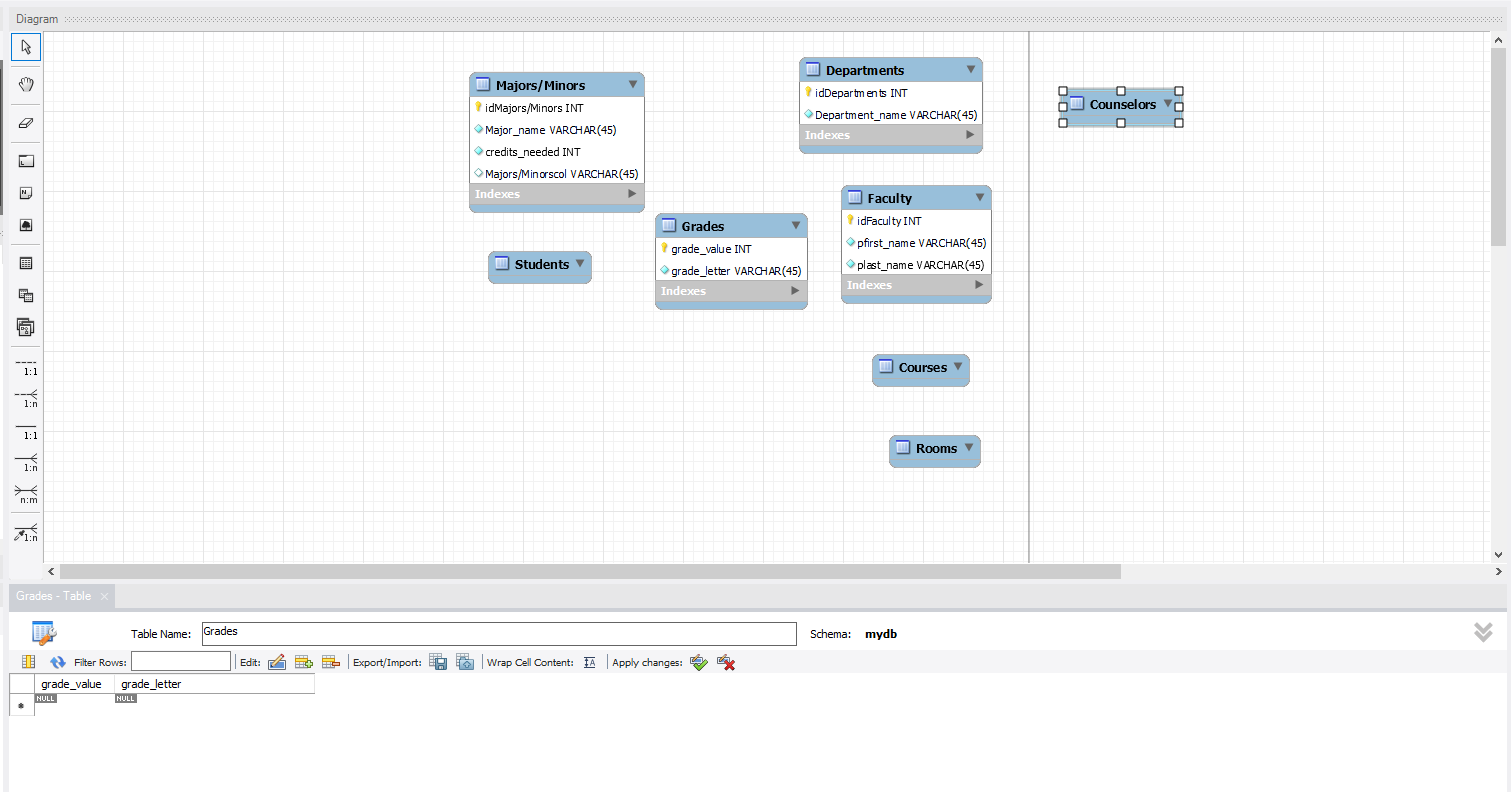Select the n:m relationship tool
Image resolution: width=1511 pixels, height=792 pixels.
coord(25,492)
